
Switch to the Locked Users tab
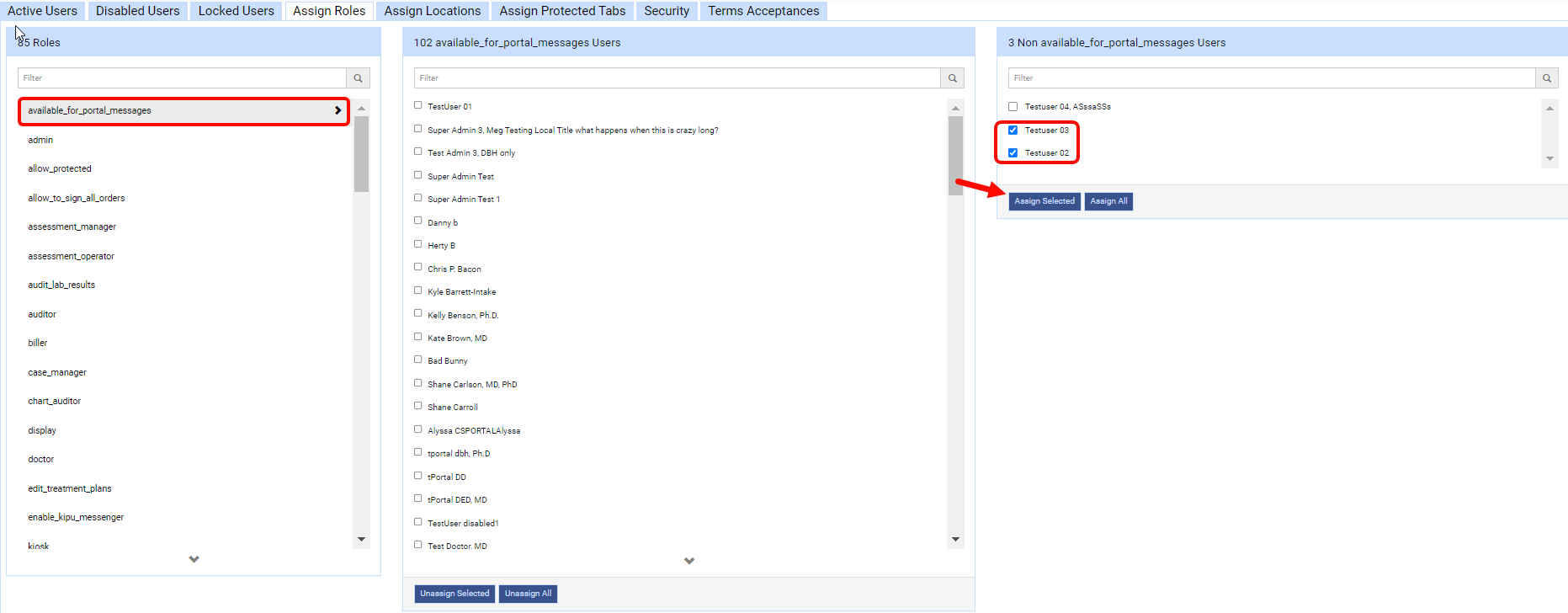(x=236, y=11)
